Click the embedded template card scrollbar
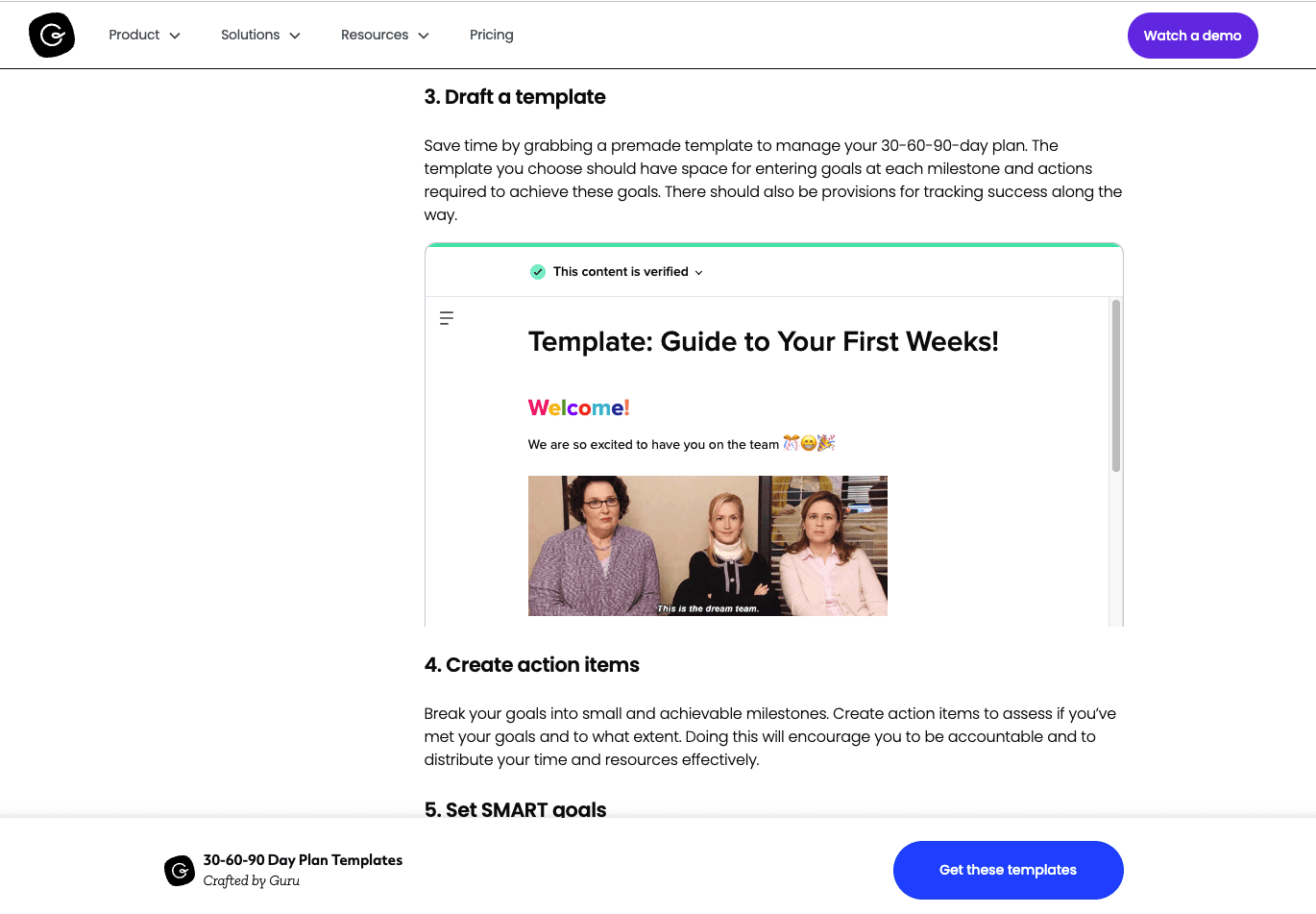This screenshot has height=914, width=1316. pyautogui.click(x=1116, y=385)
